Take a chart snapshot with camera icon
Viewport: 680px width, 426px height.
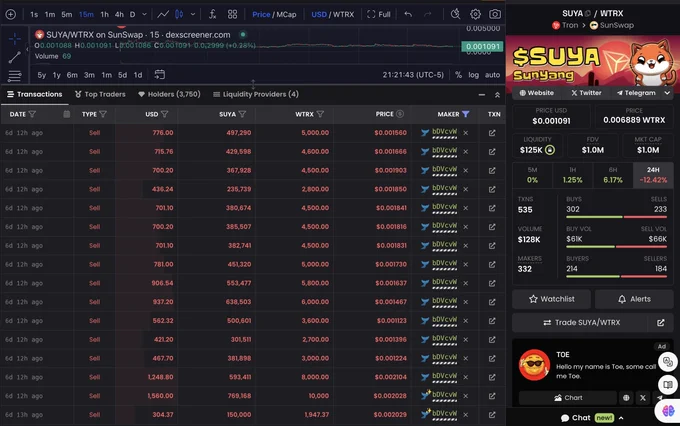point(495,14)
